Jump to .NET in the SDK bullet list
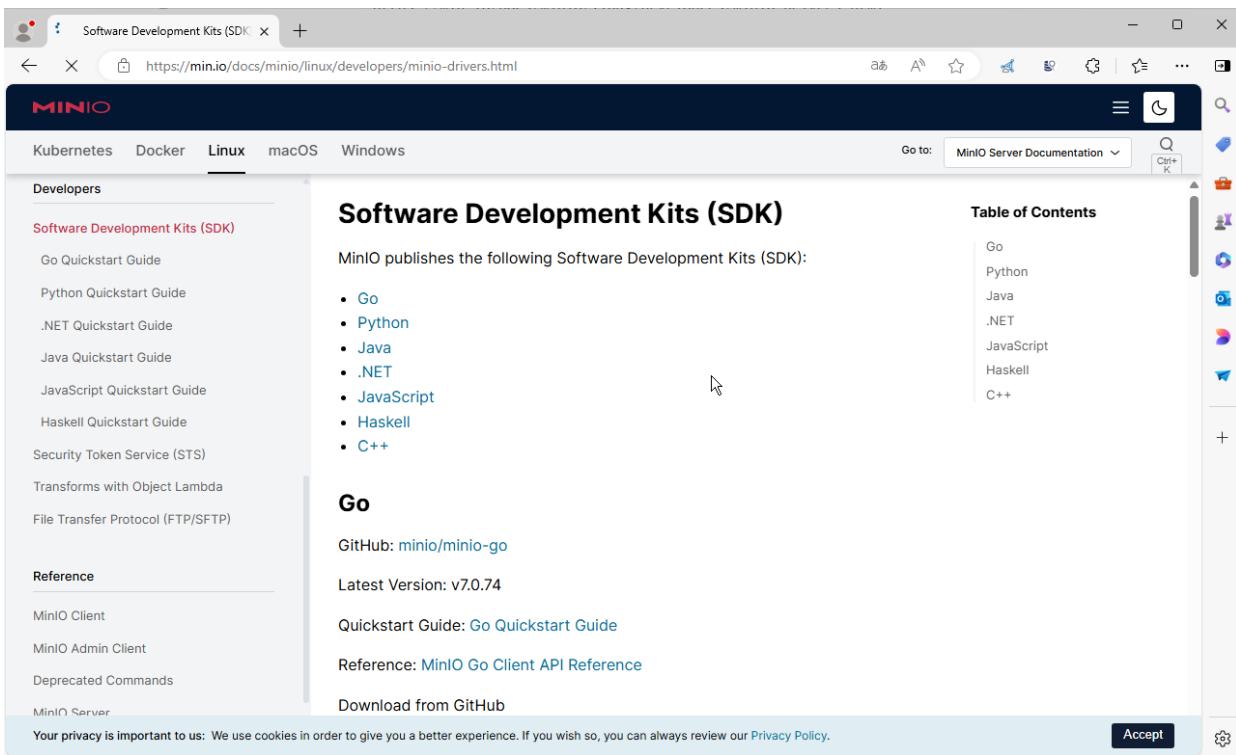 [375, 372]
